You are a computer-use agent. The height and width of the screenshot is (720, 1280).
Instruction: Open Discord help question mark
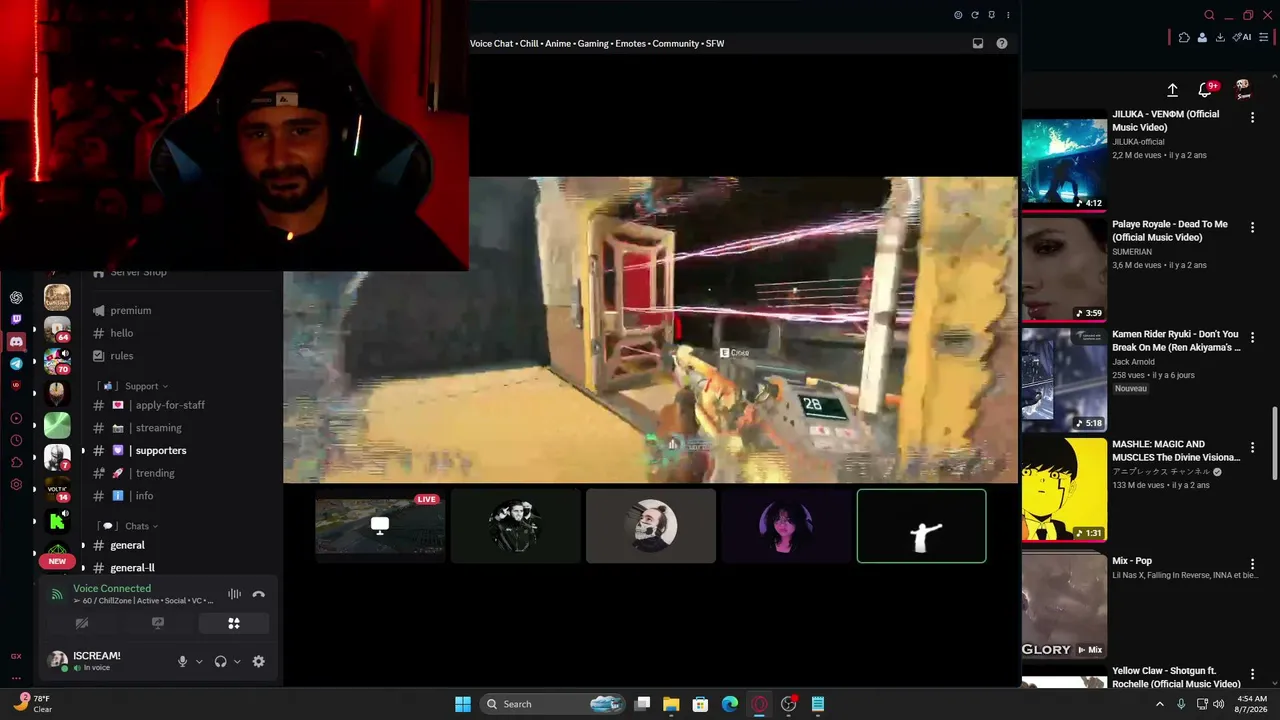click(x=1002, y=43)
